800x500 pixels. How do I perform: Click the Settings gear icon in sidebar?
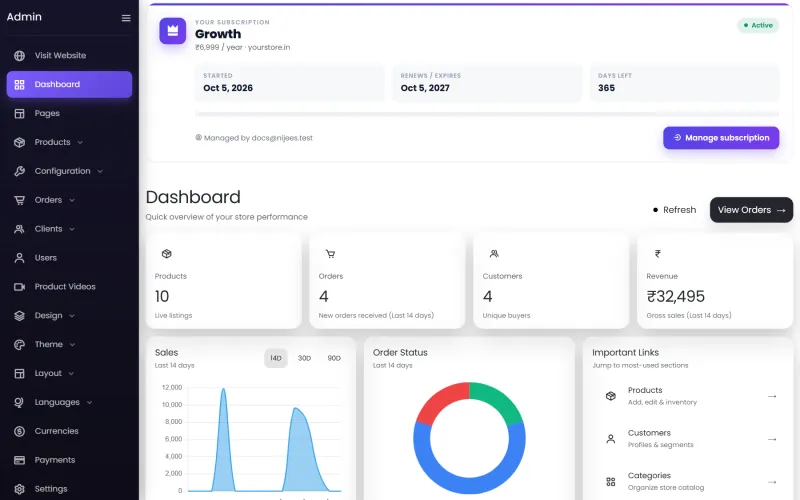coord(19,489)
